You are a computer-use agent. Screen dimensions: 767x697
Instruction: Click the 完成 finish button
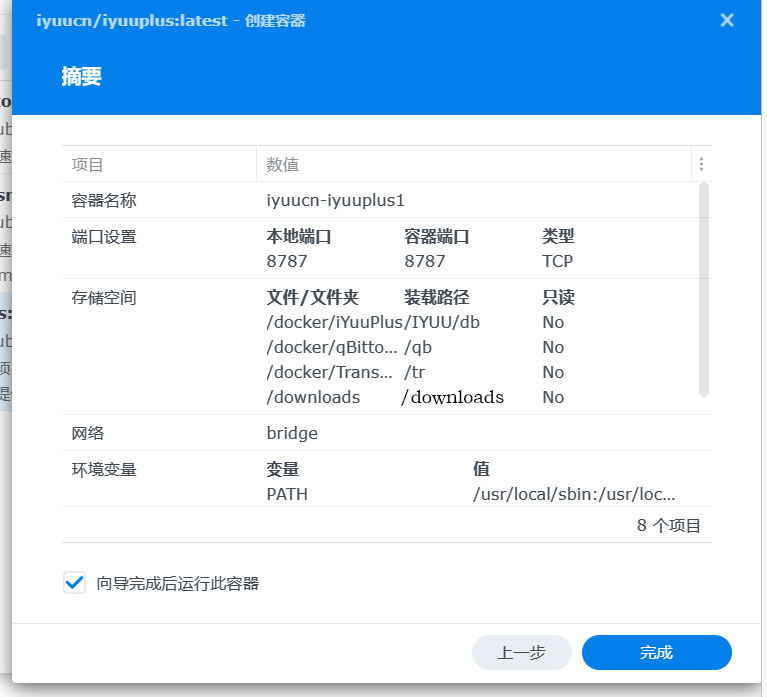[656, 652]
